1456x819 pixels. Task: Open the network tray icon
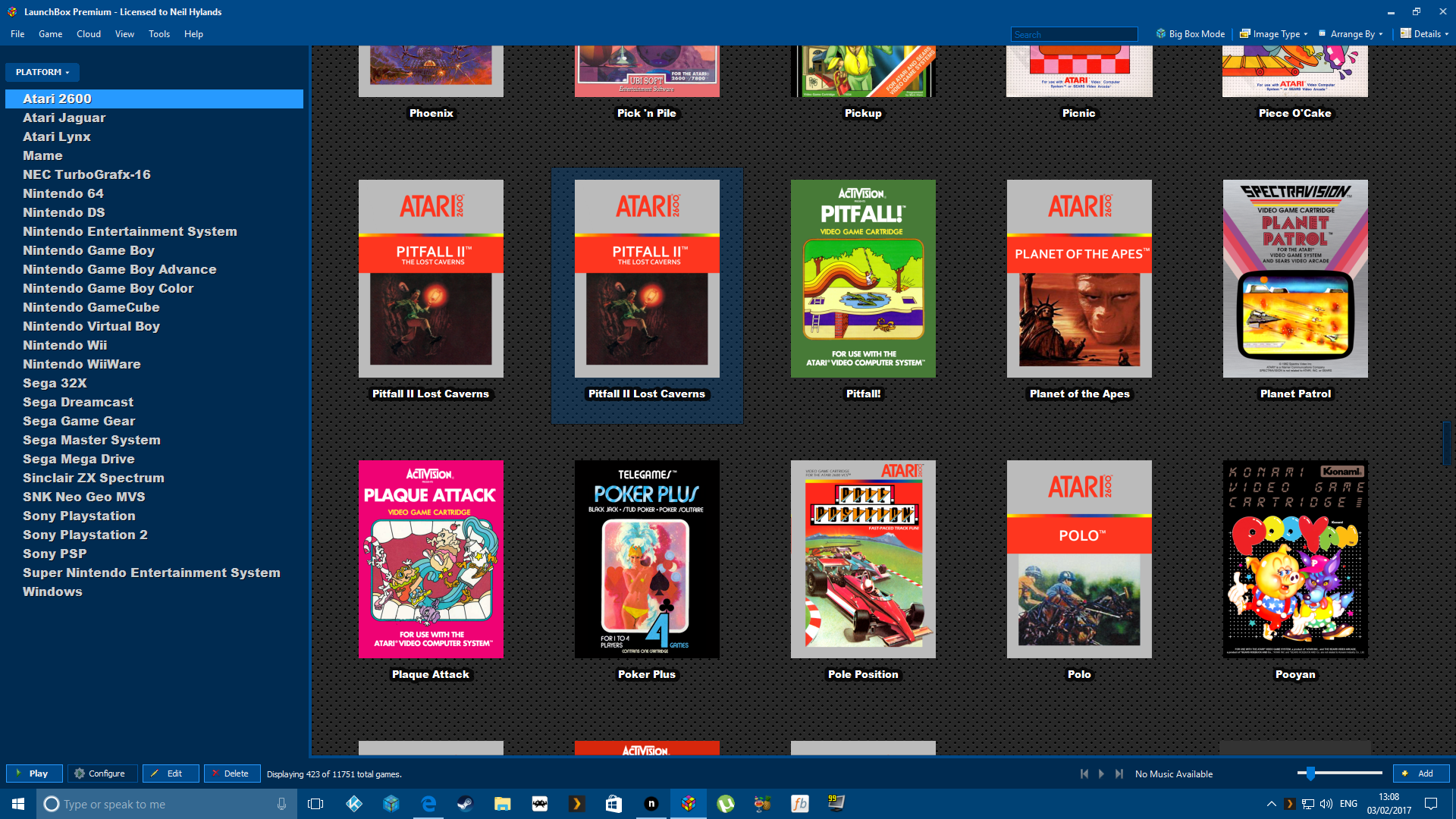pos(1308,804)
